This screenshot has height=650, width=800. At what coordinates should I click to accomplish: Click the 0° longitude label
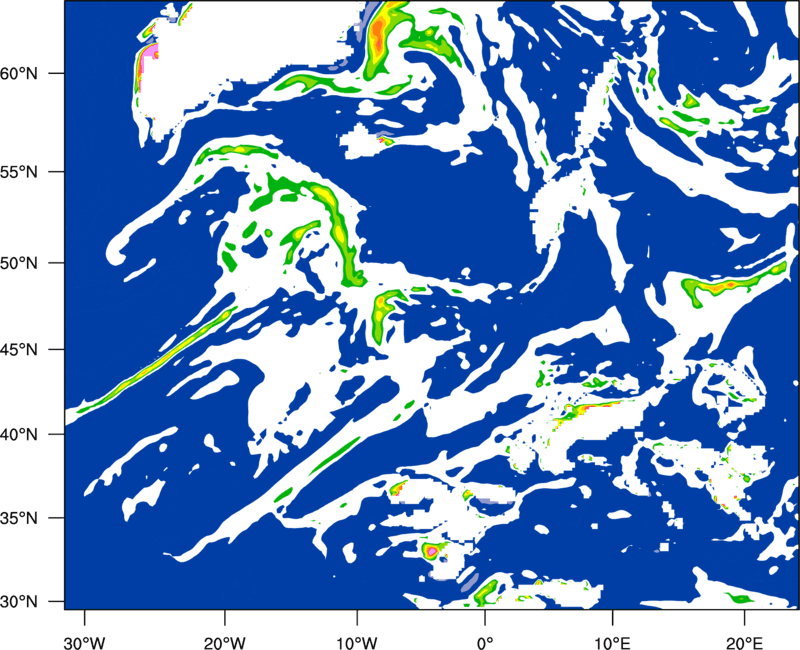click(485, 643)
